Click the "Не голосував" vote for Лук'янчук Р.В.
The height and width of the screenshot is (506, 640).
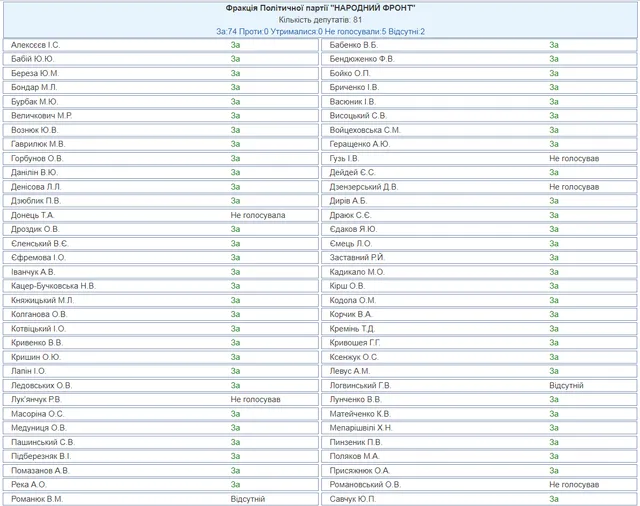coord(255,399)
